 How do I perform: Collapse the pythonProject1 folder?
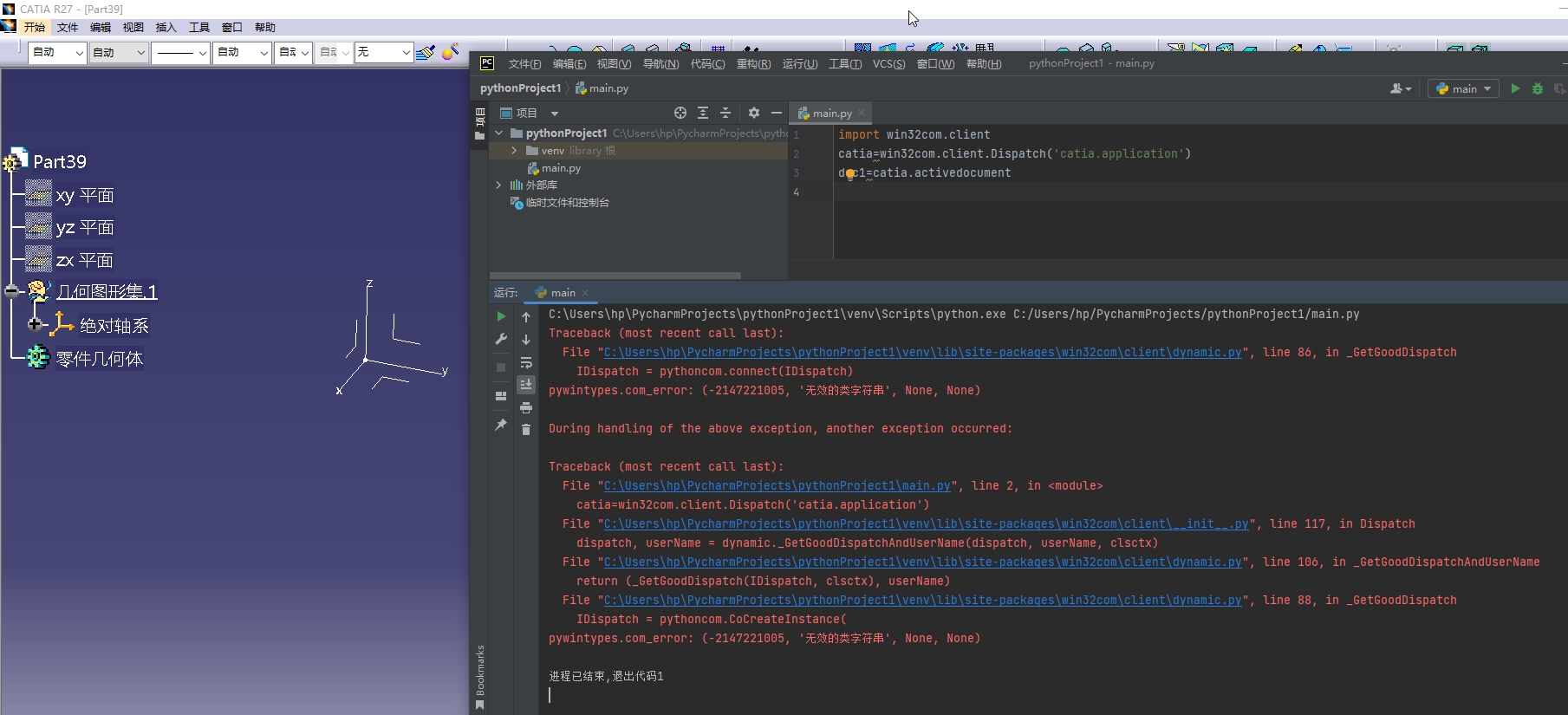tap(498, 133)
